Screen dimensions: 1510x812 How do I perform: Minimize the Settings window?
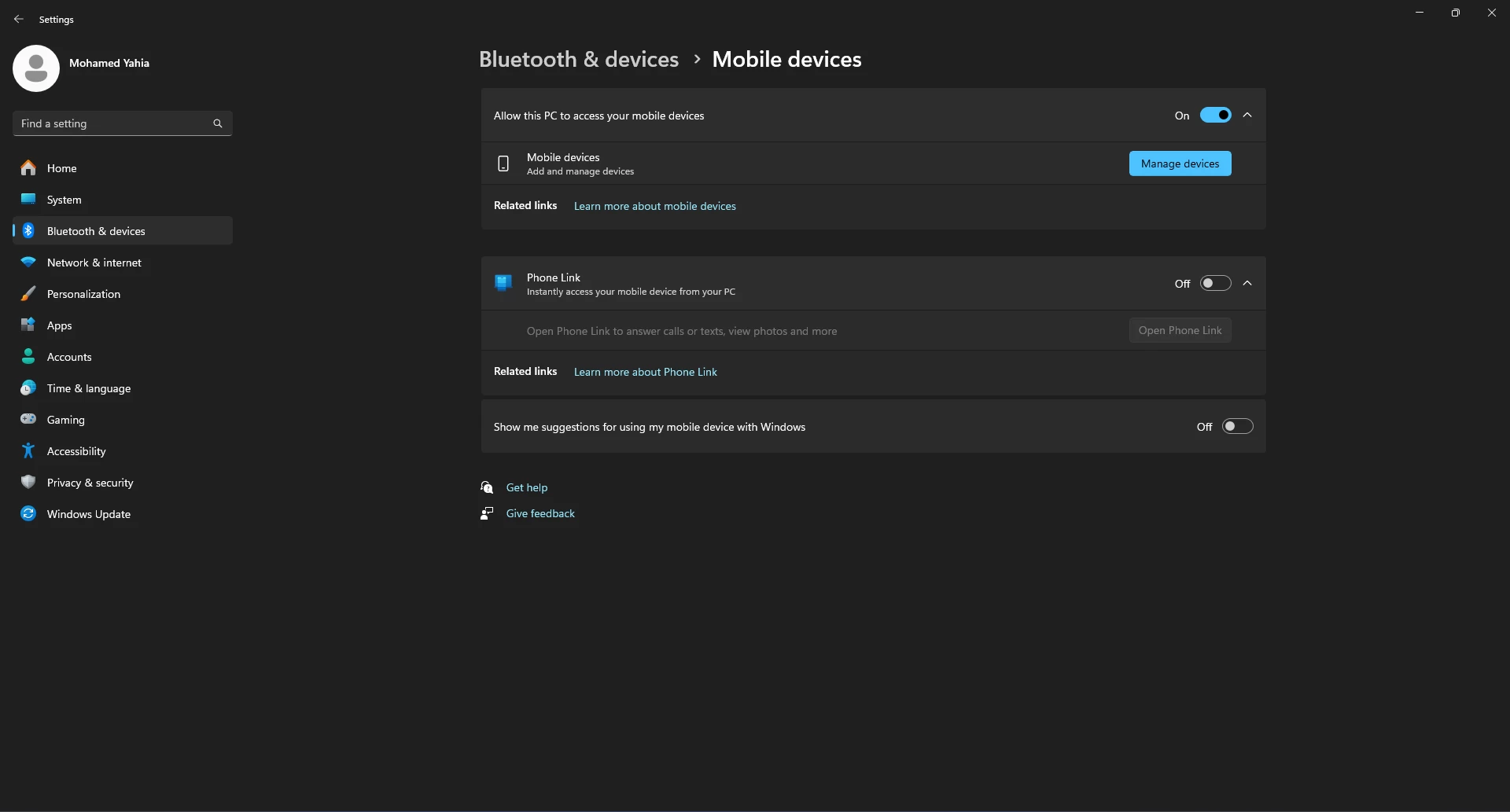click(x=1420, y=13)
